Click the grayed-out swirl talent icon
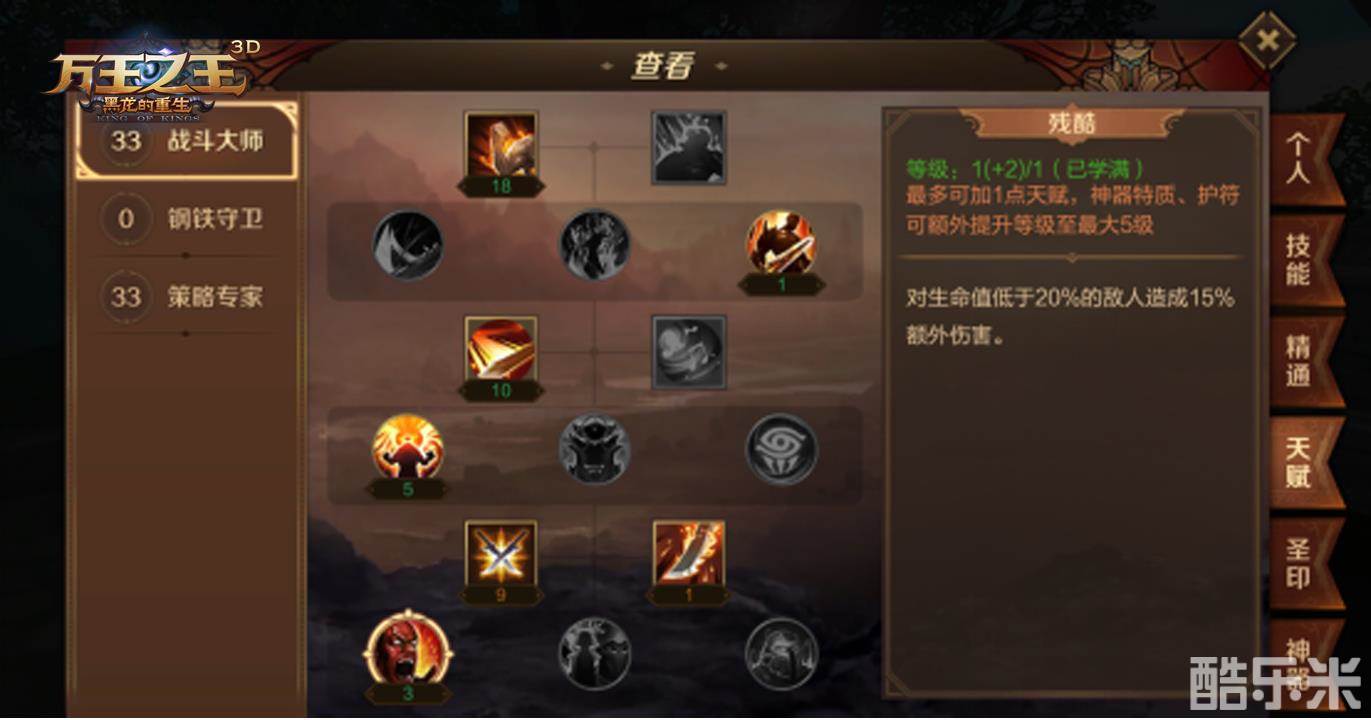 [x=689, y=352]
